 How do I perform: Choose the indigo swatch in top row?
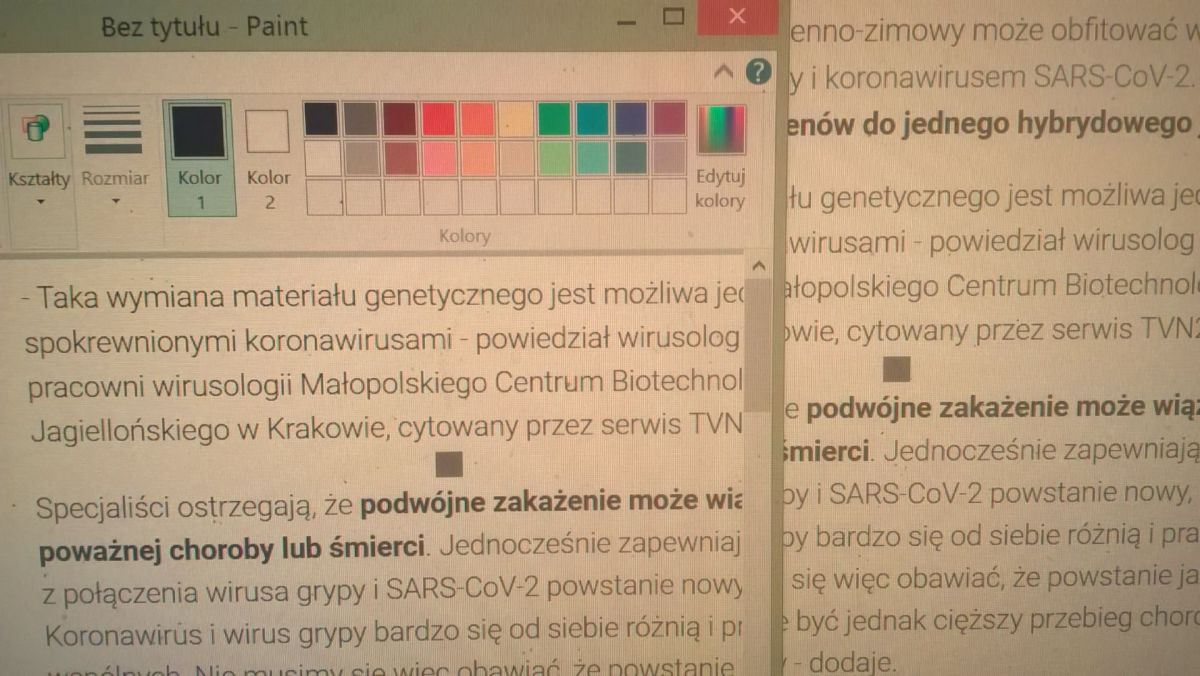(630, 119)
